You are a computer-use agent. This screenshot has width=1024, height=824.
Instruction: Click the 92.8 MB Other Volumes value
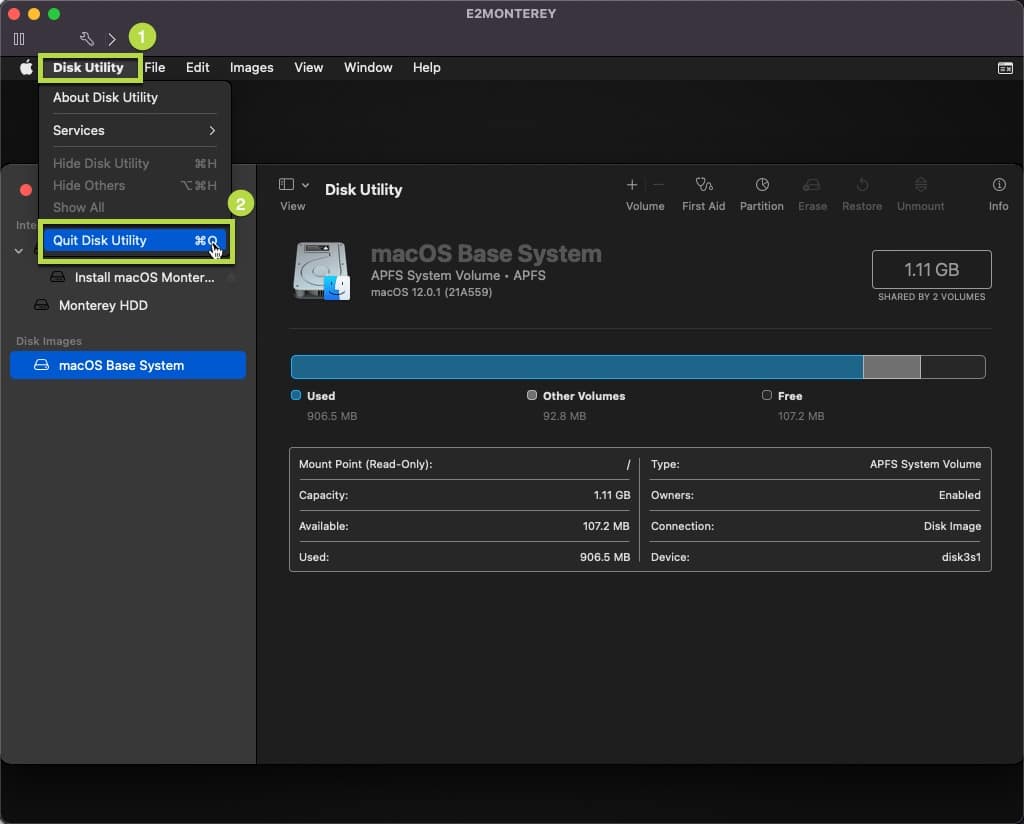[564, 416]
